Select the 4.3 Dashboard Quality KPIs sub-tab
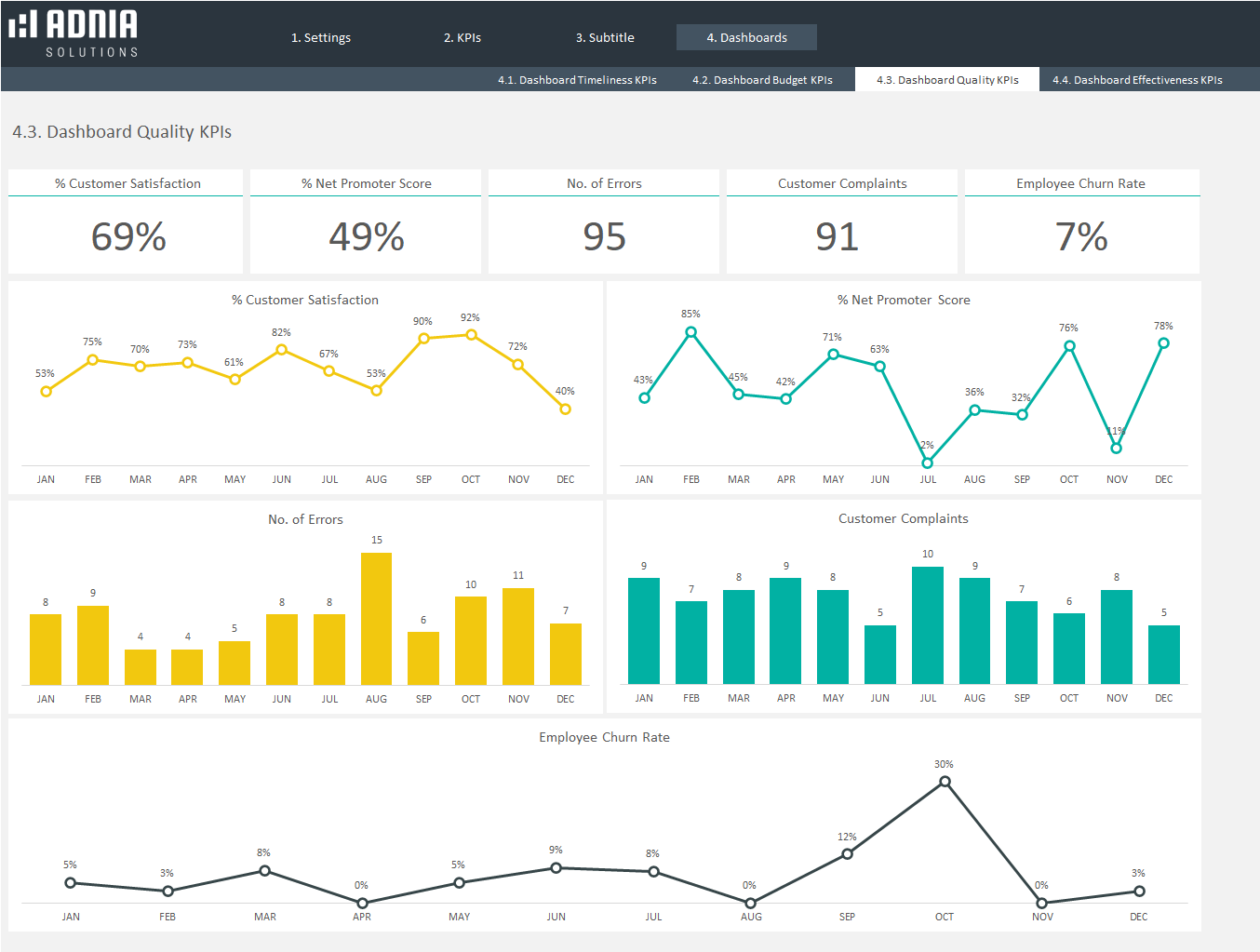Screen dimensions: 1260x952 pyautogui.click(x=947, y=80)
